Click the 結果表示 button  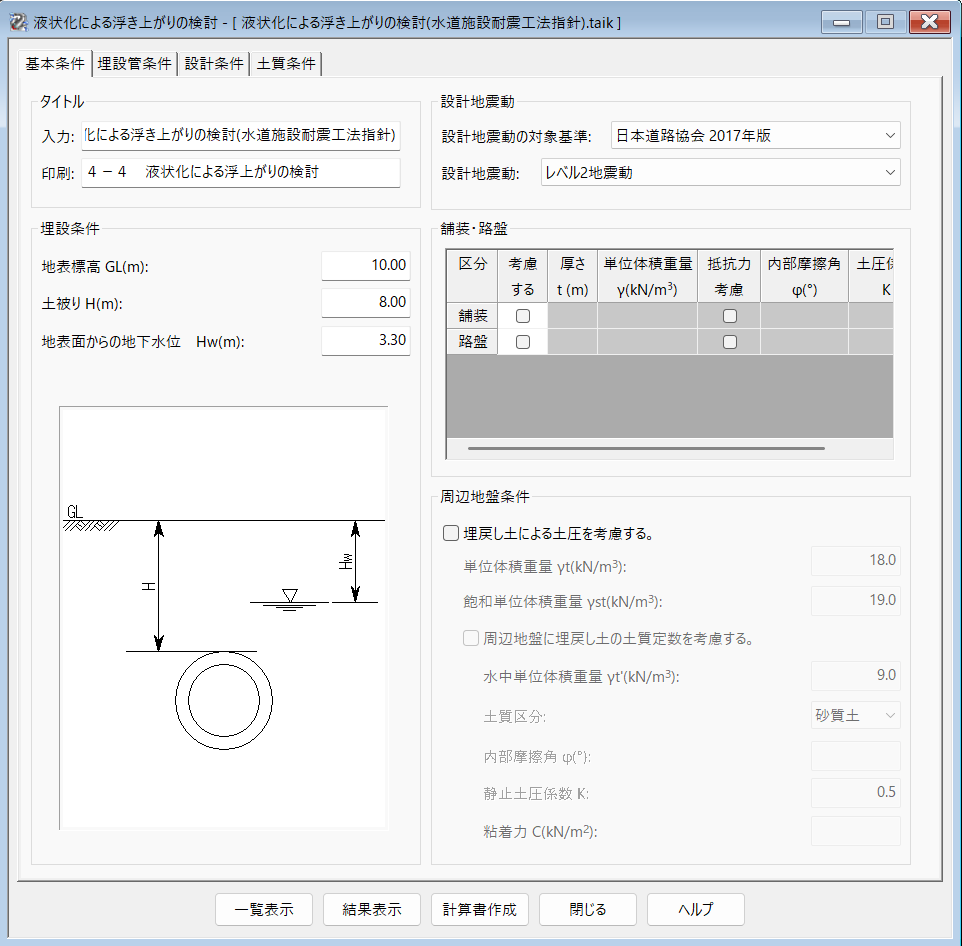coord(372,910)
